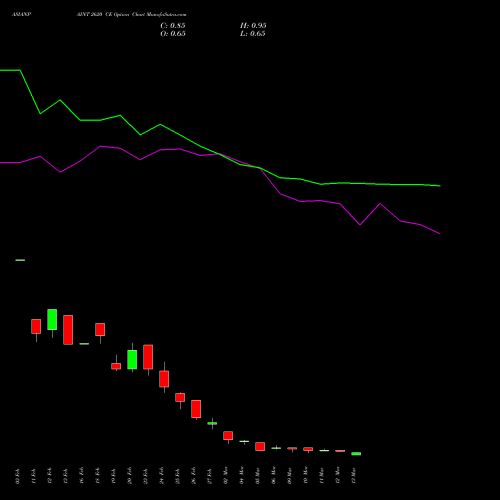Click the green candle above 20 Feb
Image resolution: width=500 pixels, height=500 pixels.
(x=132, y=359)
